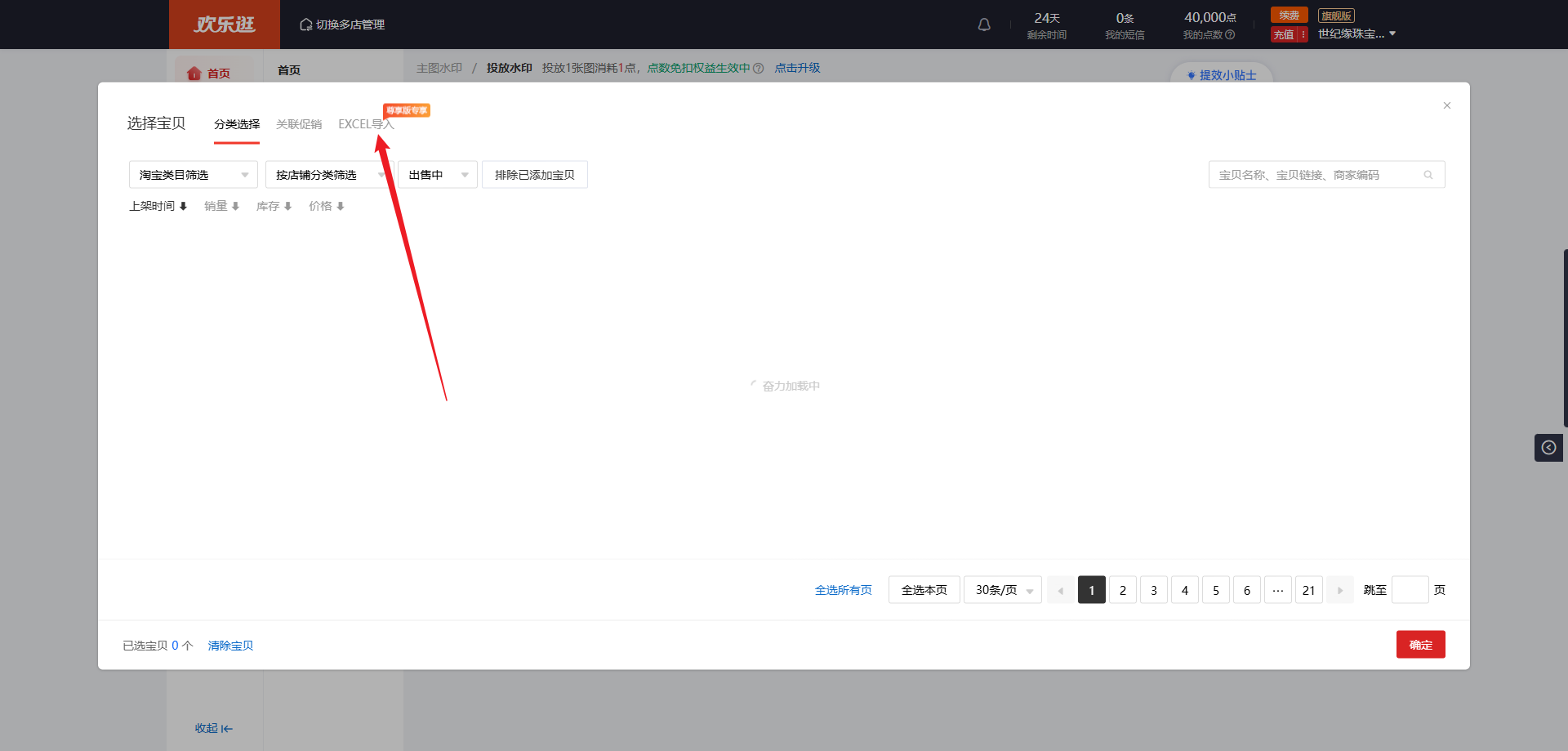Sort items by 价格
This screenshot has width=1568, height=751.
pyautogui.click(x=326, y=206)
